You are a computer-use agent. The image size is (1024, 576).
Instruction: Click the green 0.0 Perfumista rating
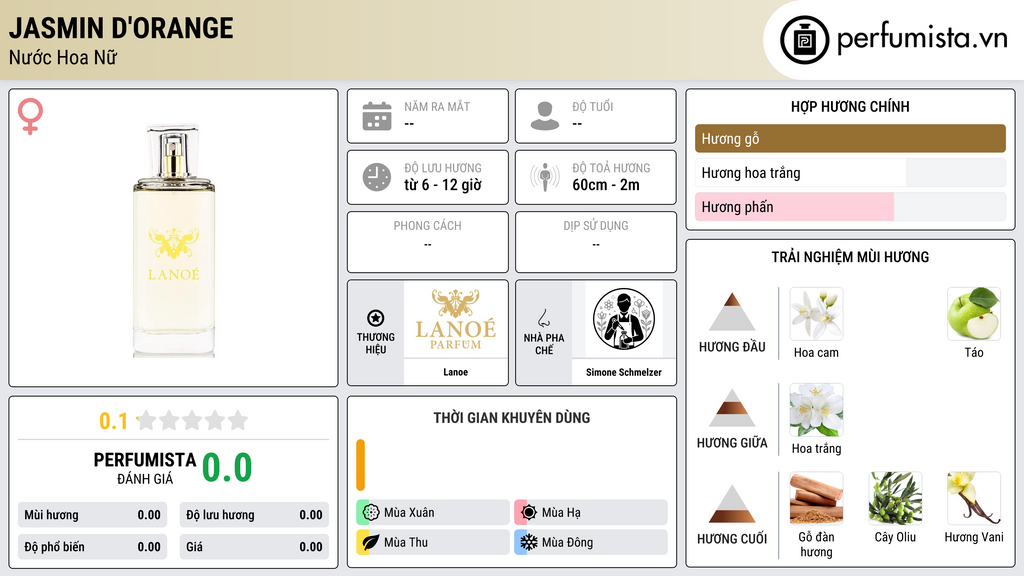[x=227, y=468]
